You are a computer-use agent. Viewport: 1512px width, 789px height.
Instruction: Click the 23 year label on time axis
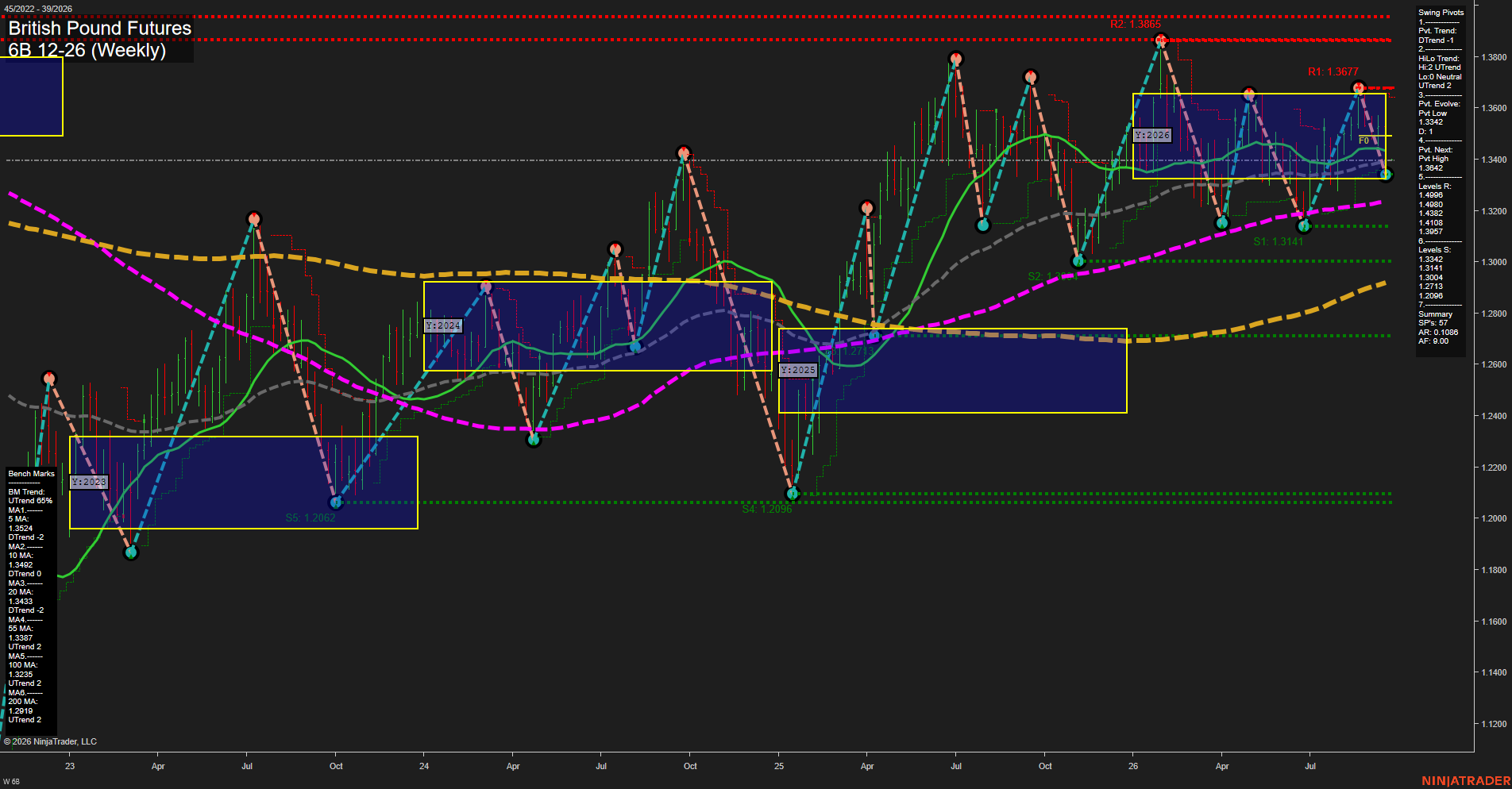tap(70, 766)
